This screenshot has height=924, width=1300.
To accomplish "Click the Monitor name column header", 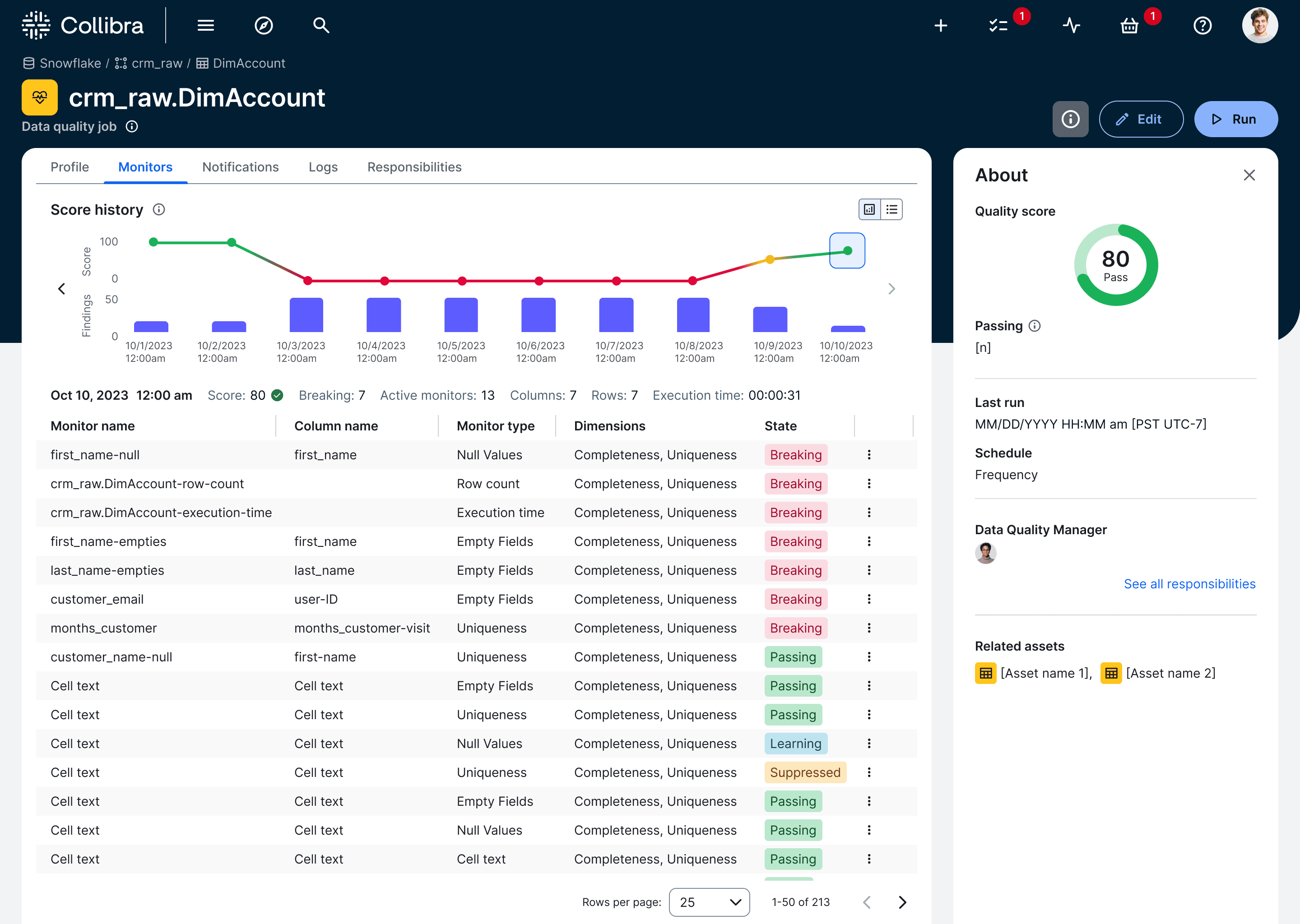I will 93,426.
